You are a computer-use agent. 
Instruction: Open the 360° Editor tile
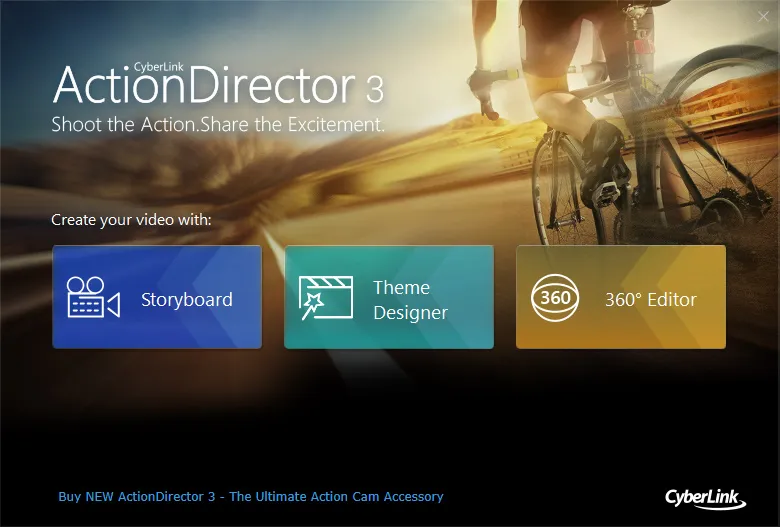(621, 297)
